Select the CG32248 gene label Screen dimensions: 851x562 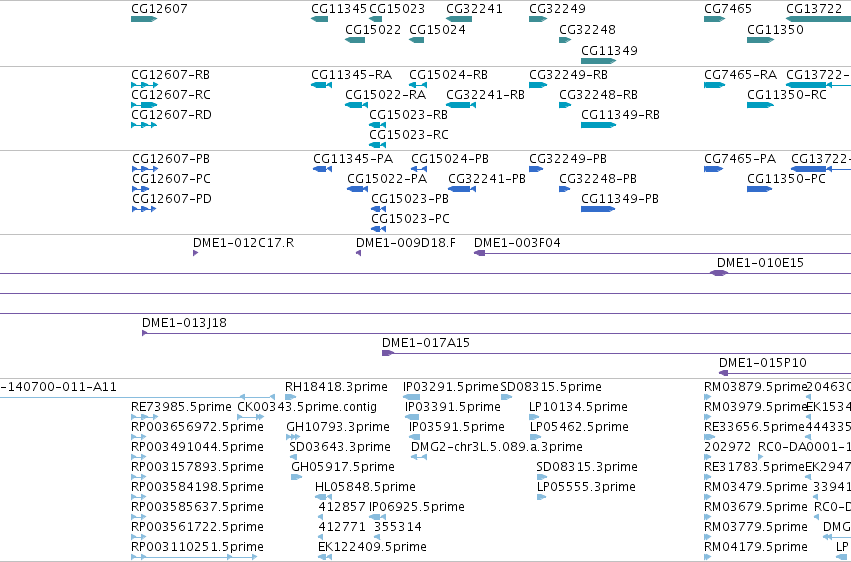(587, 29)
